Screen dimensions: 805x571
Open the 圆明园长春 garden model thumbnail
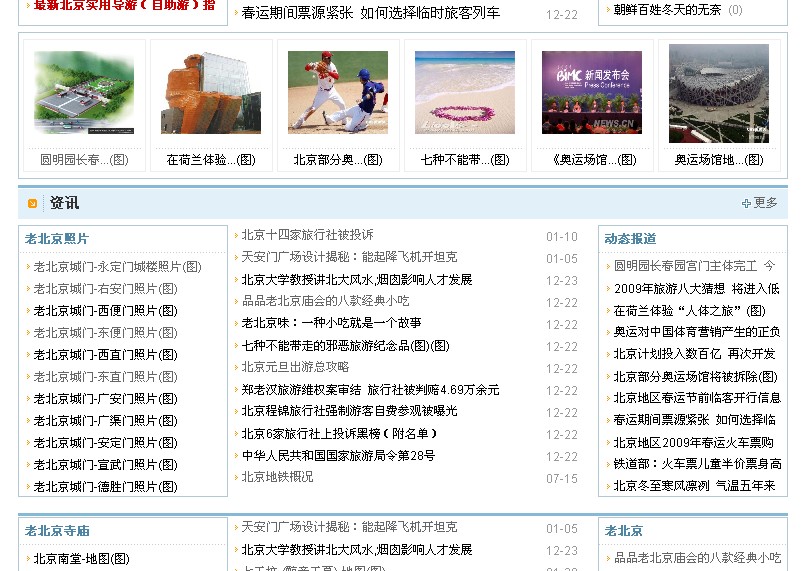(x=84, y=92)
